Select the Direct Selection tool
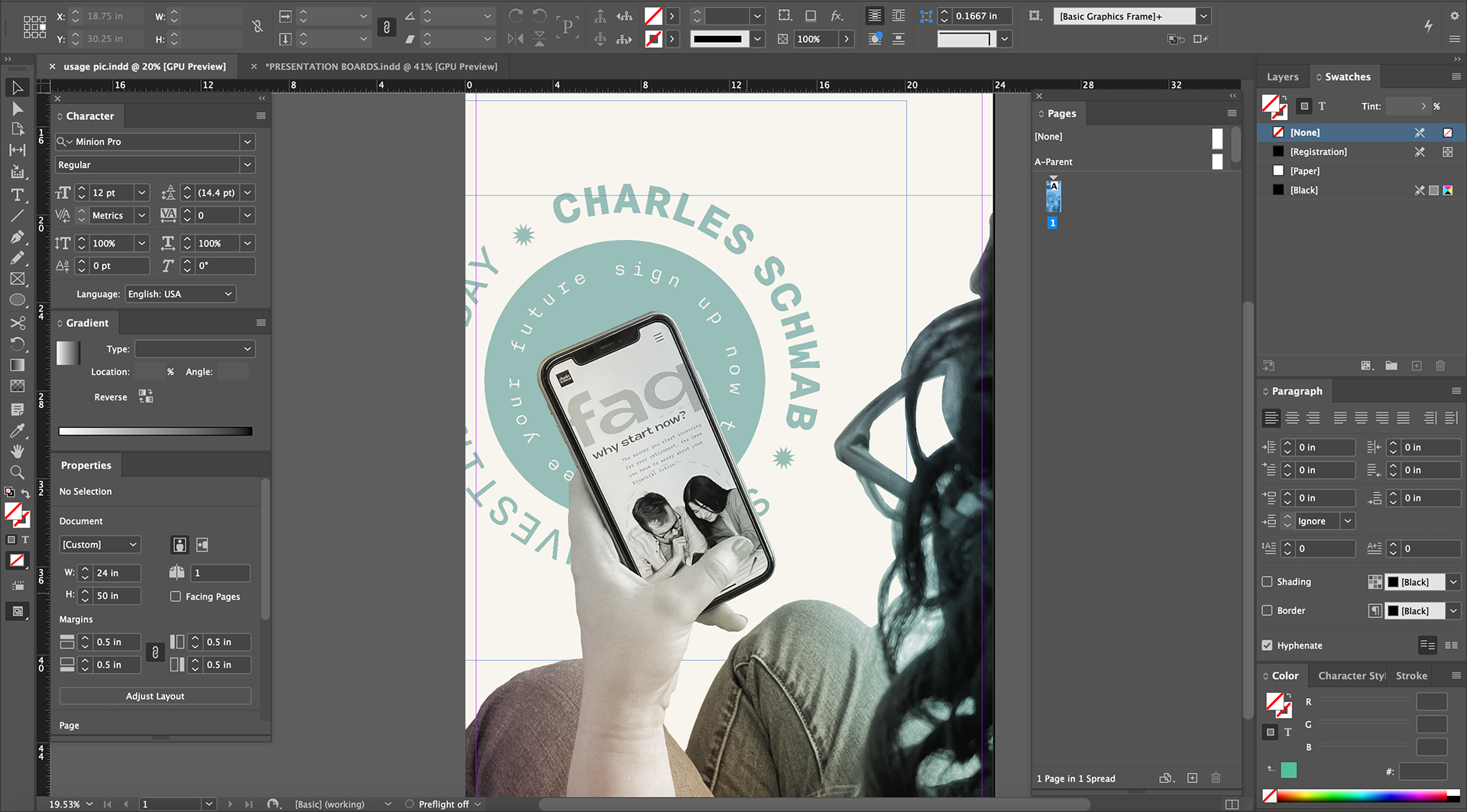Image resolution: width=1467 pixels, height=812 pixels. [17, 108]
